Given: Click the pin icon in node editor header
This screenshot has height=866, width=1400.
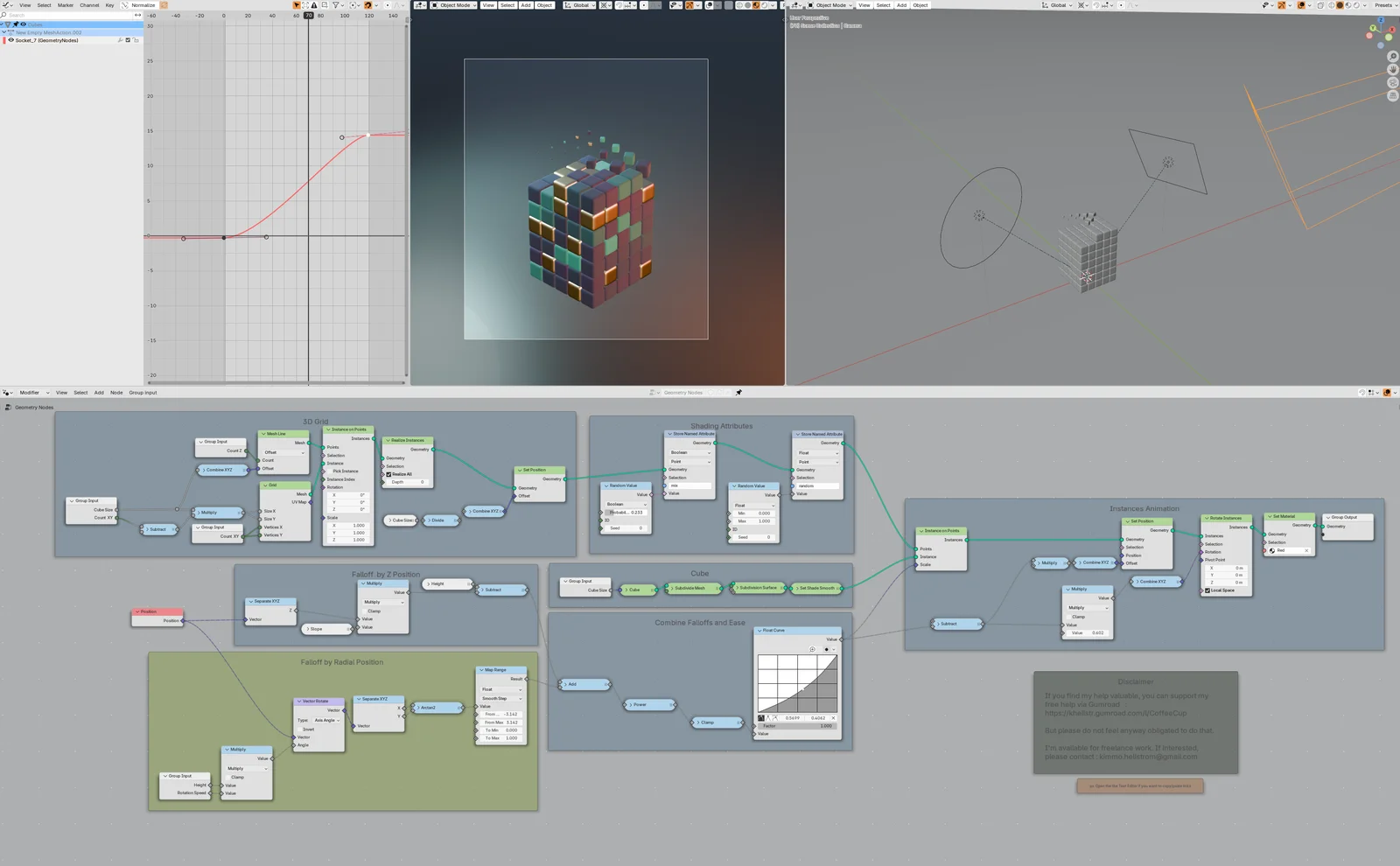Looking at the screenshot, I should click(x=738, y=393).
